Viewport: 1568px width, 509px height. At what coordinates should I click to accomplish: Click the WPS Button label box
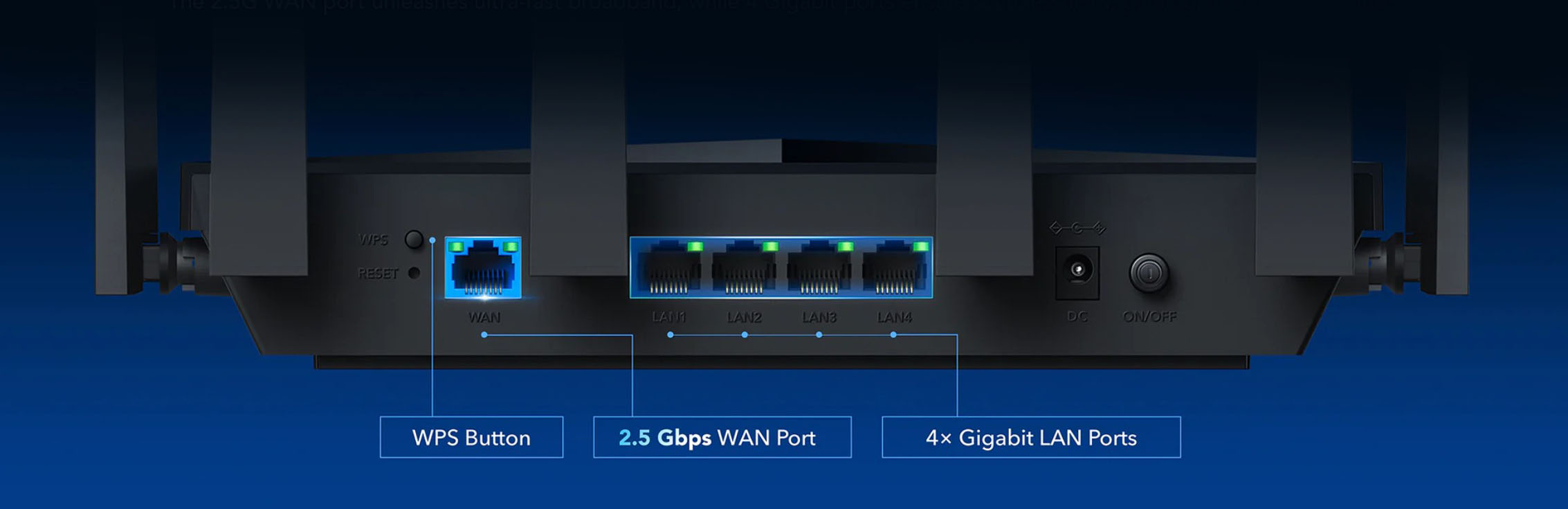tap(471, 437)
